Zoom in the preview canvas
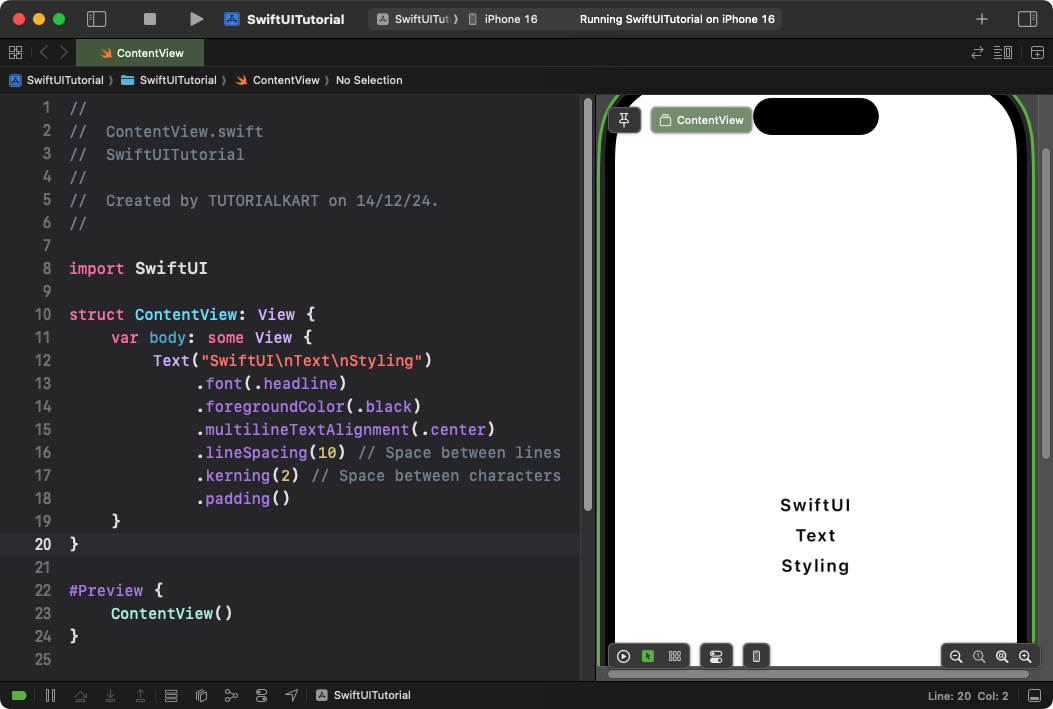The height and width of the screenshot is (709, 1053). tap(1025, 657)
